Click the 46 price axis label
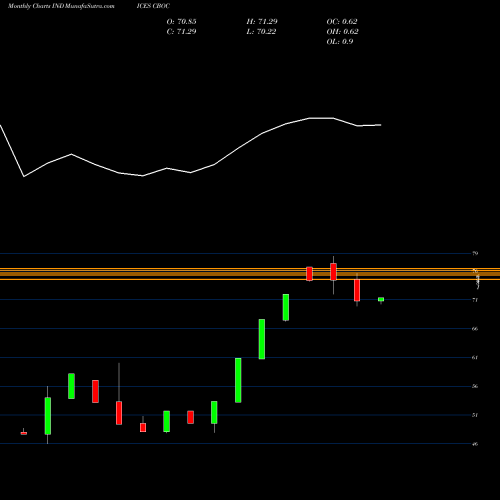Screen dimensions: 500x500 [x=475, y=444]
